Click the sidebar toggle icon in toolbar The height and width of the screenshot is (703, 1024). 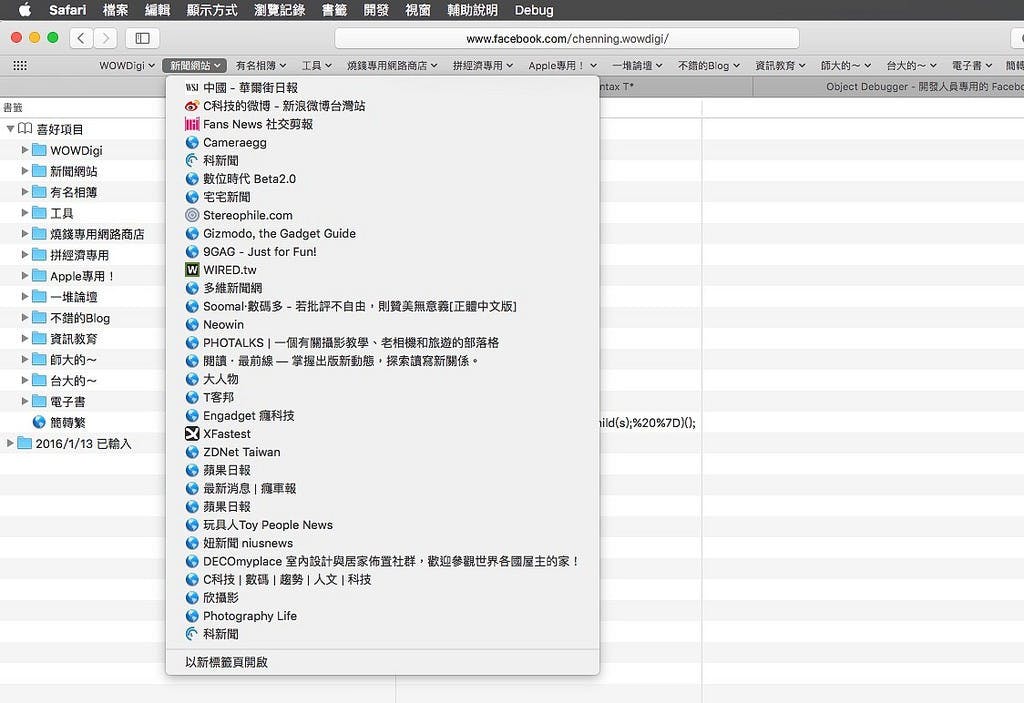[x=142, y=38]
